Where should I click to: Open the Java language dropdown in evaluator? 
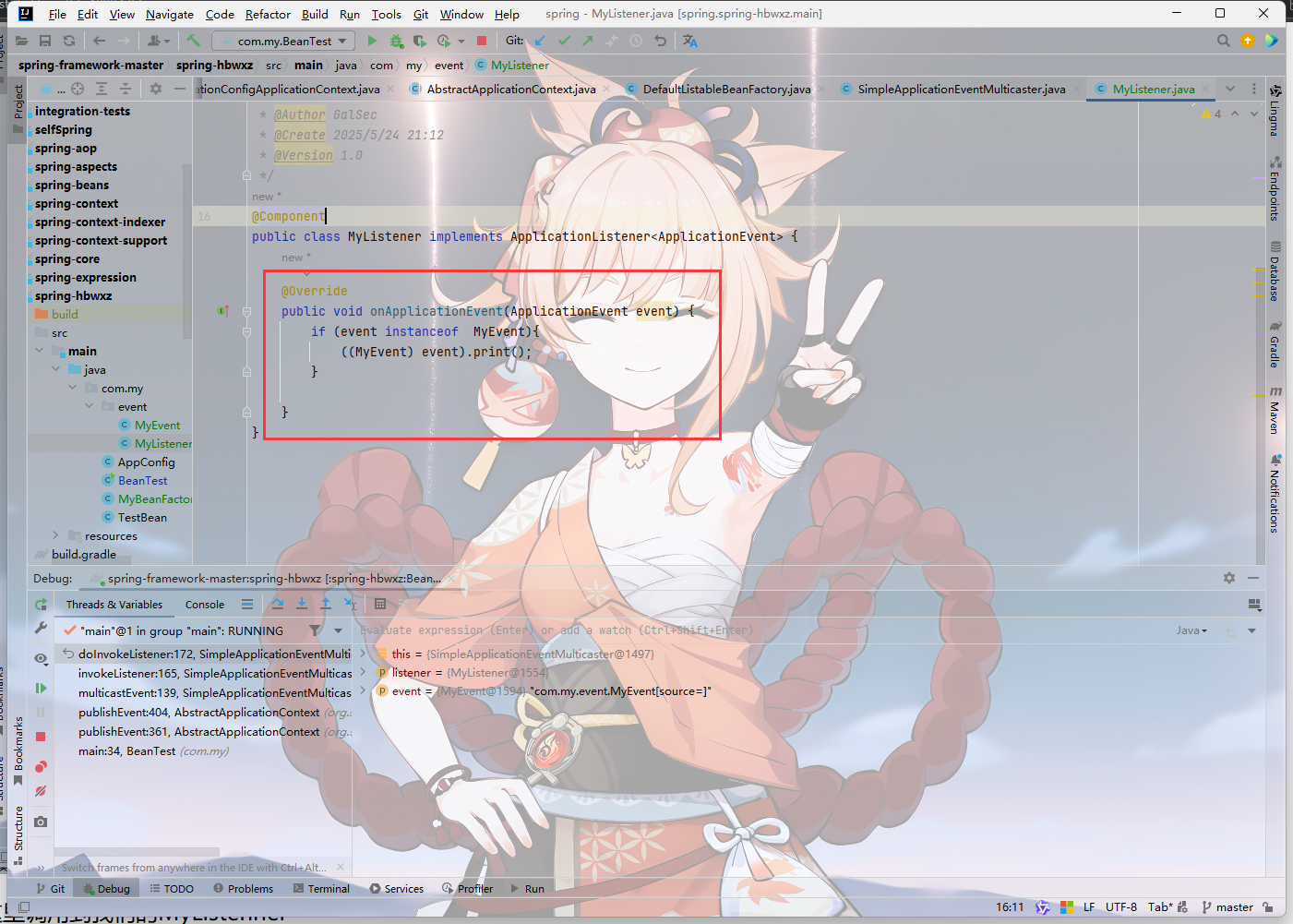[1191, 630]
